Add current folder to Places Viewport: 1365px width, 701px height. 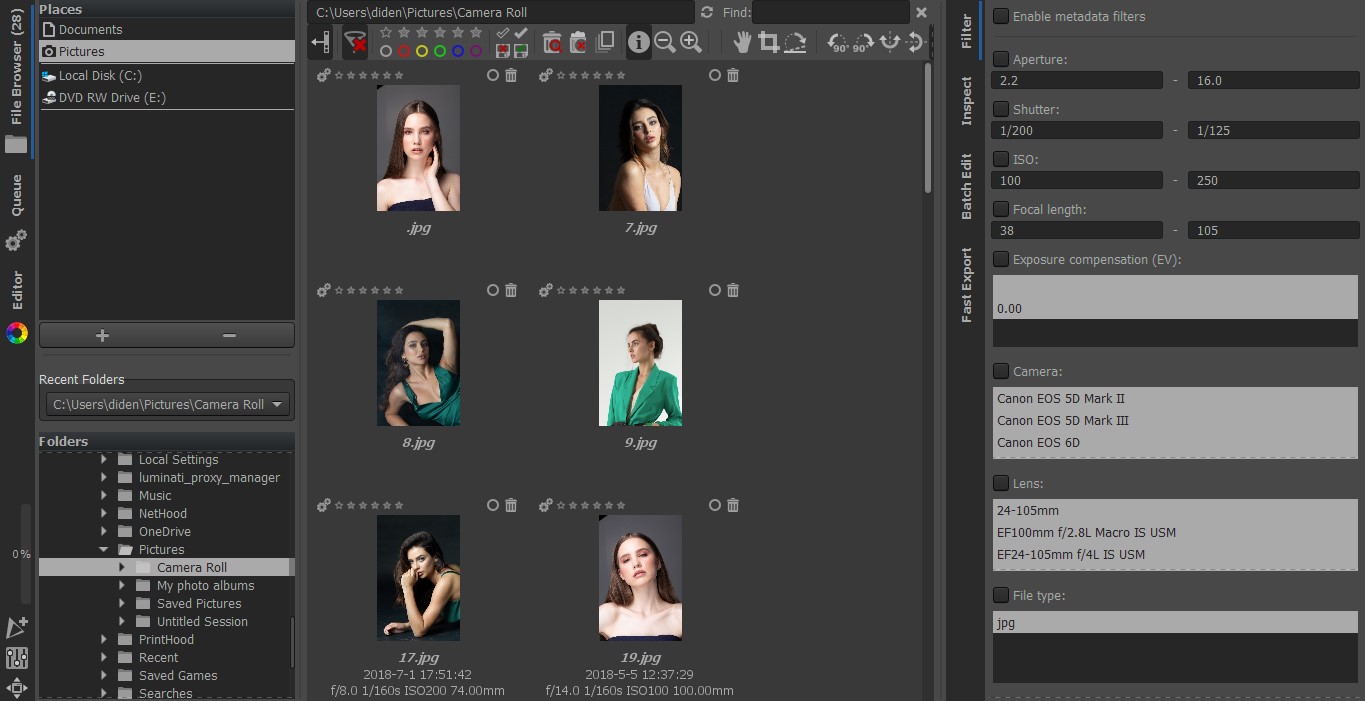click(102, 335)
